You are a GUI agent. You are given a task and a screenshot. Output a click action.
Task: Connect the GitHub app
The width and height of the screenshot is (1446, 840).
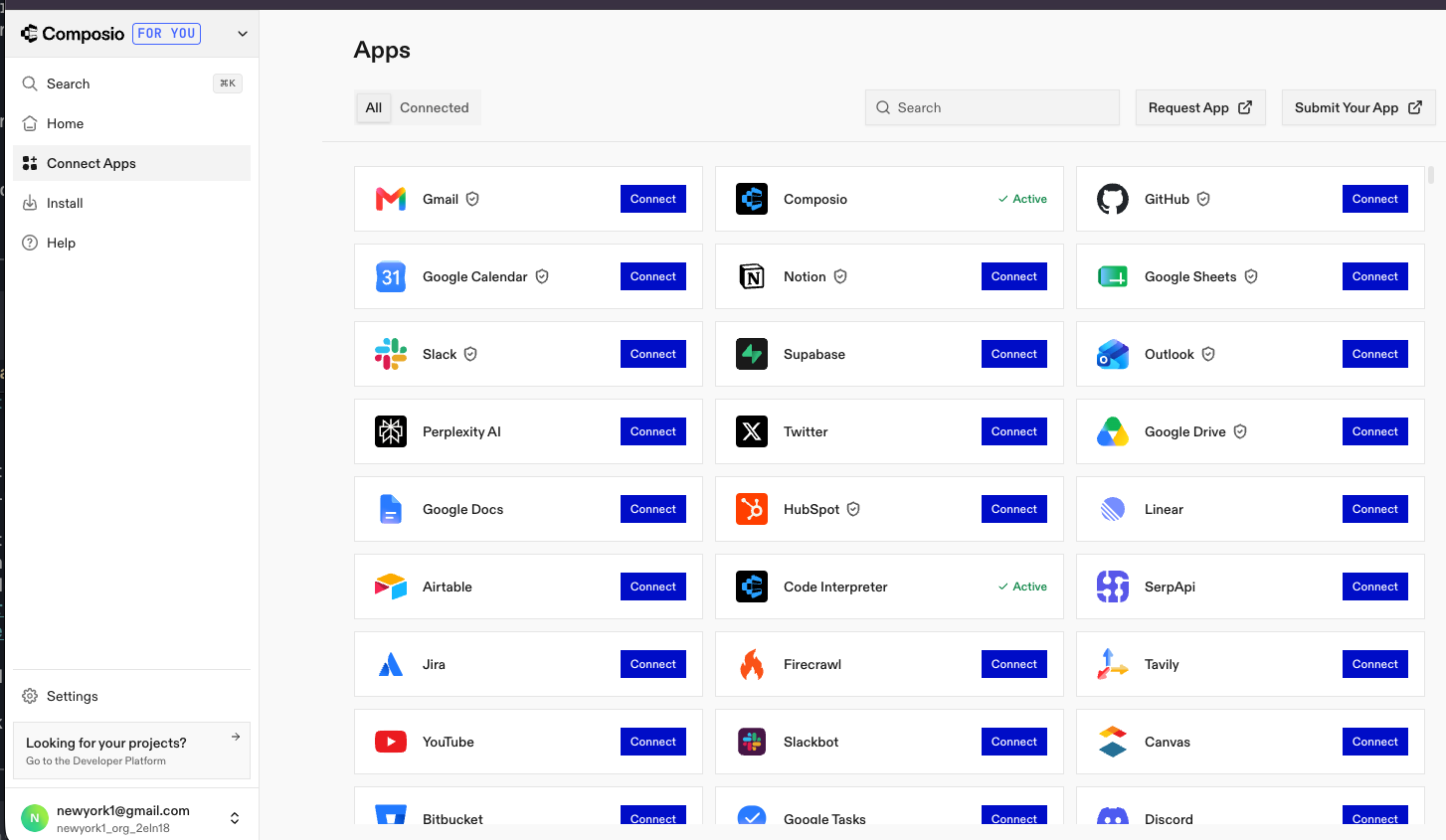click(1375, 199)
